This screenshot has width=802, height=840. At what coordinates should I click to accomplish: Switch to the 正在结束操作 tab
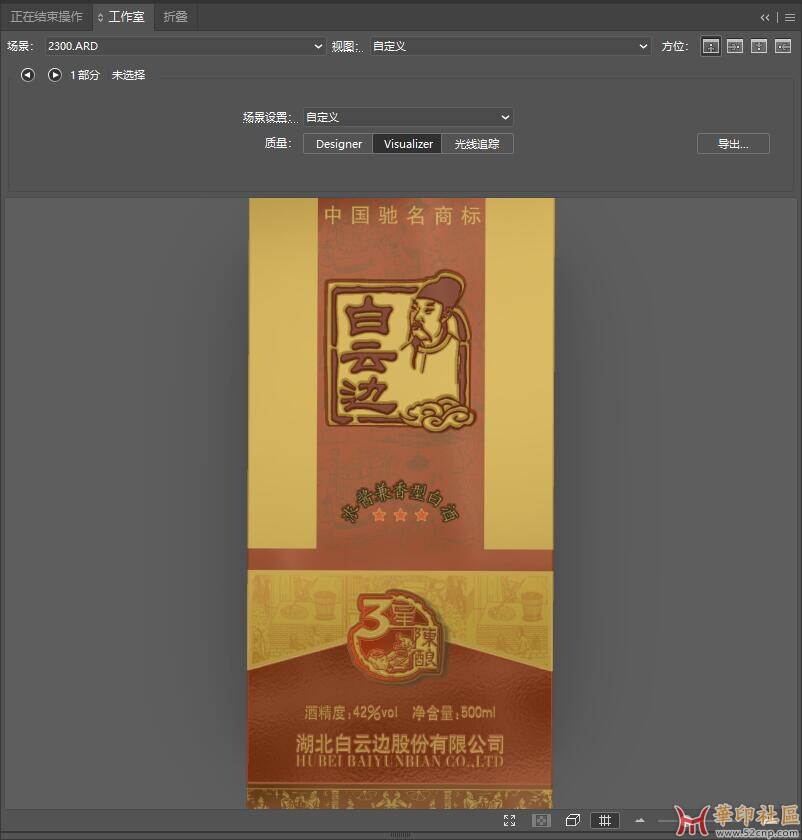point(47,17)
